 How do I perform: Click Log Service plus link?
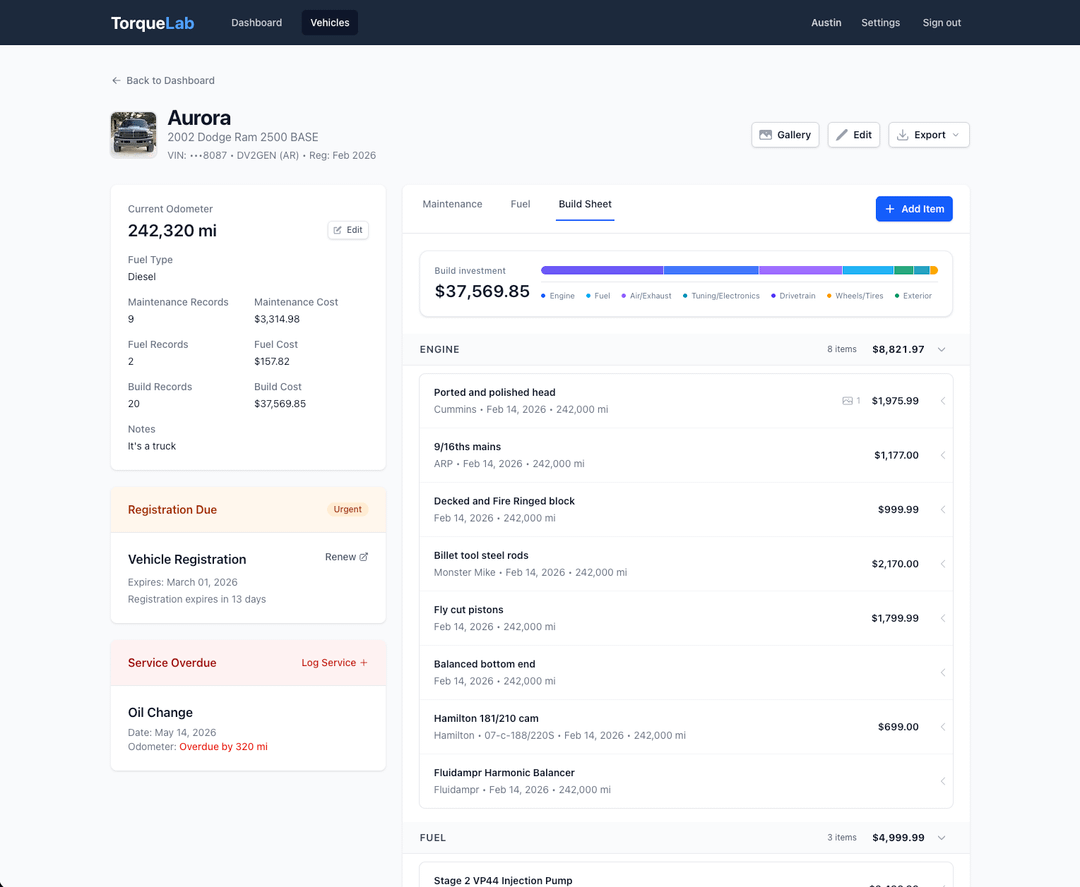334,663
